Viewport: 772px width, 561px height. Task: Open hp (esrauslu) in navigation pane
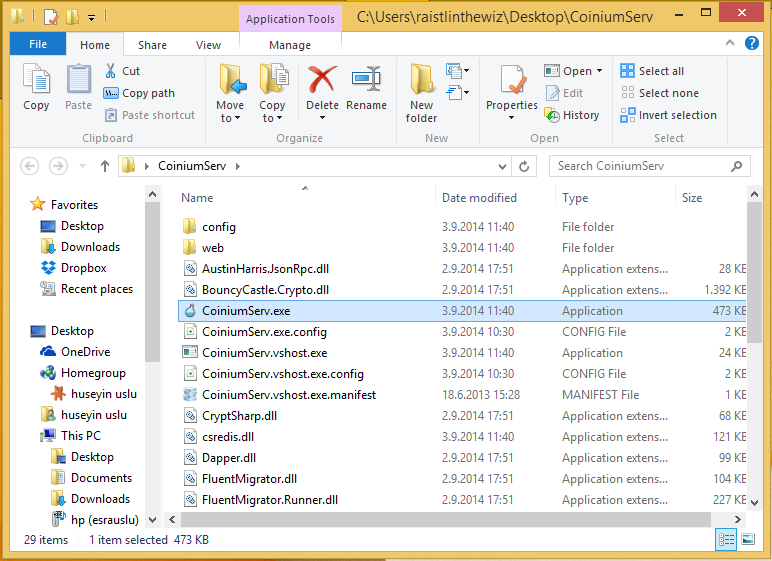(x=96, y=520)
